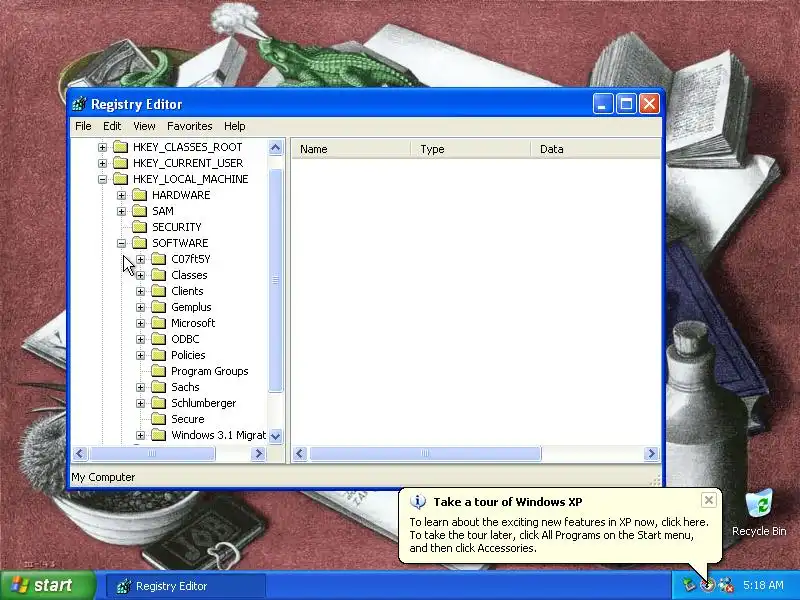This screenshot has width=800, height=600.
Task: Click the Secure key folder icon
Action: pos(159,419)
